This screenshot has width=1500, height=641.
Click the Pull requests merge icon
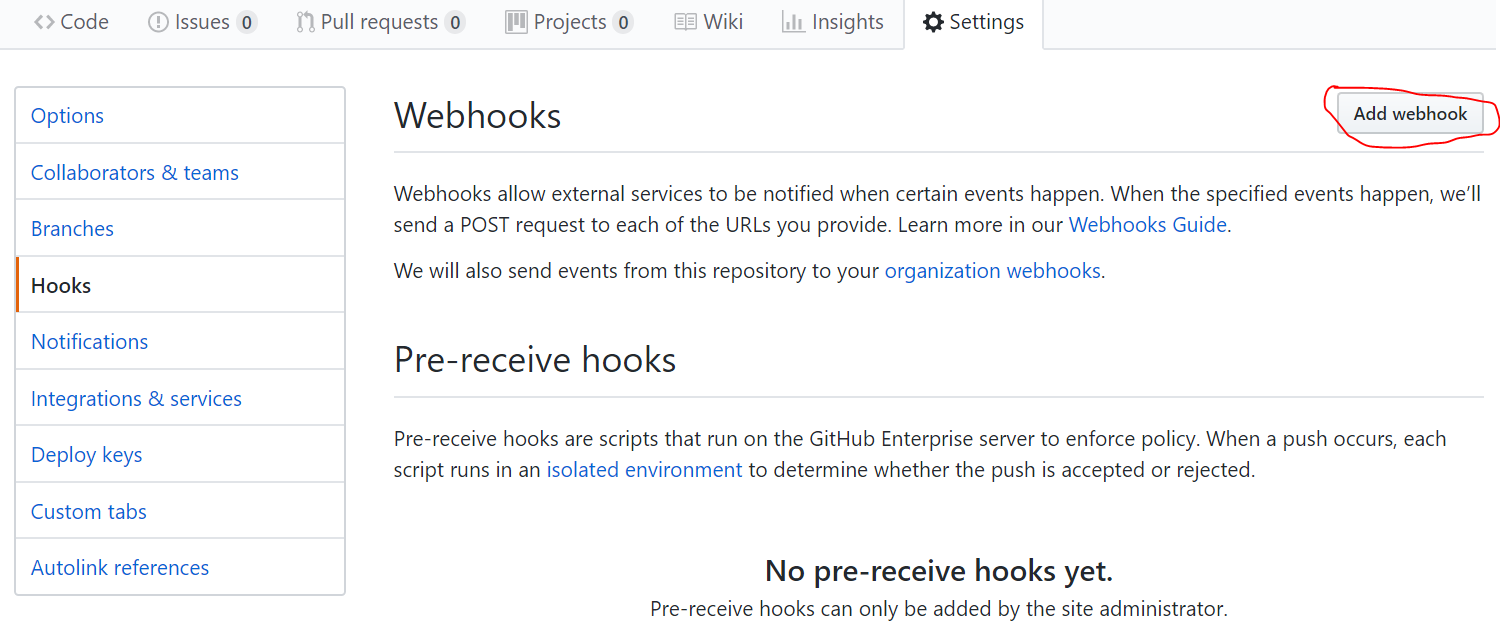pos(305,22)
